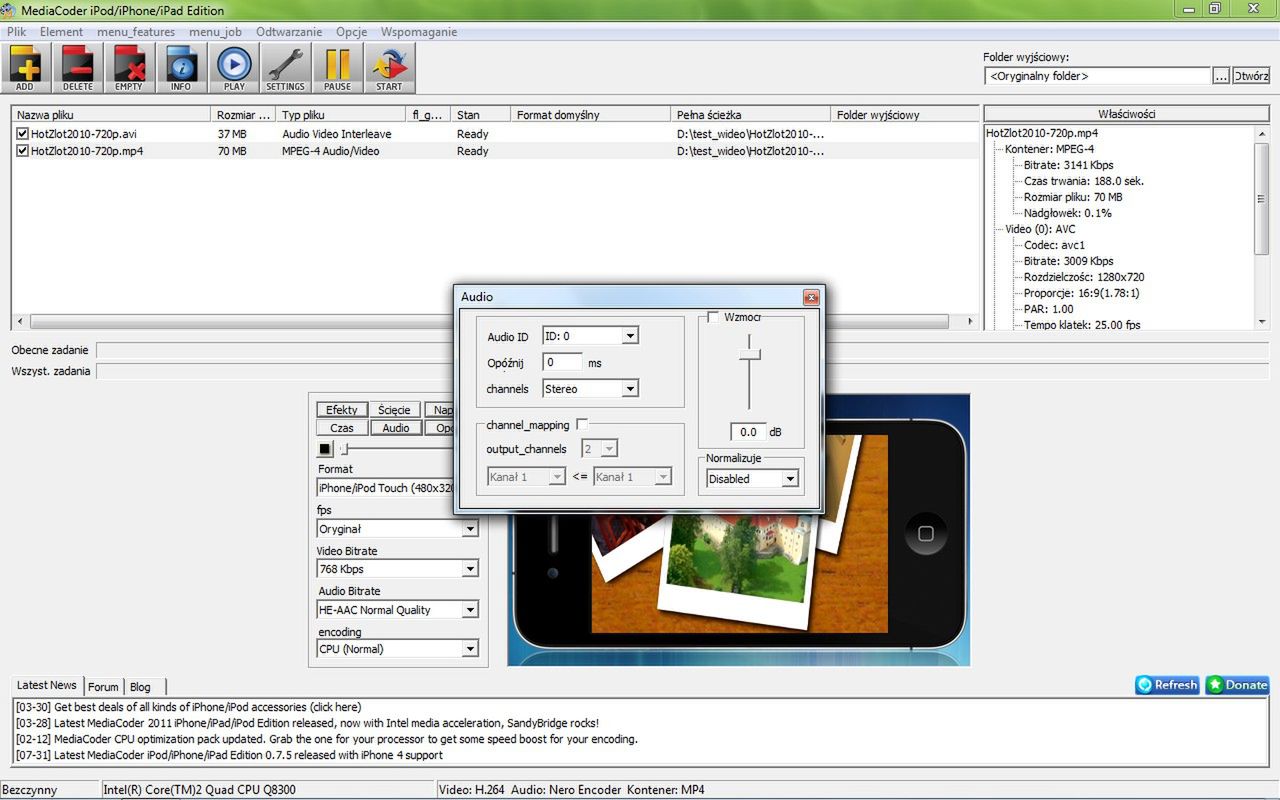
Task: Click the PLAY toolbar icon
Action: [x=234, y=68]
